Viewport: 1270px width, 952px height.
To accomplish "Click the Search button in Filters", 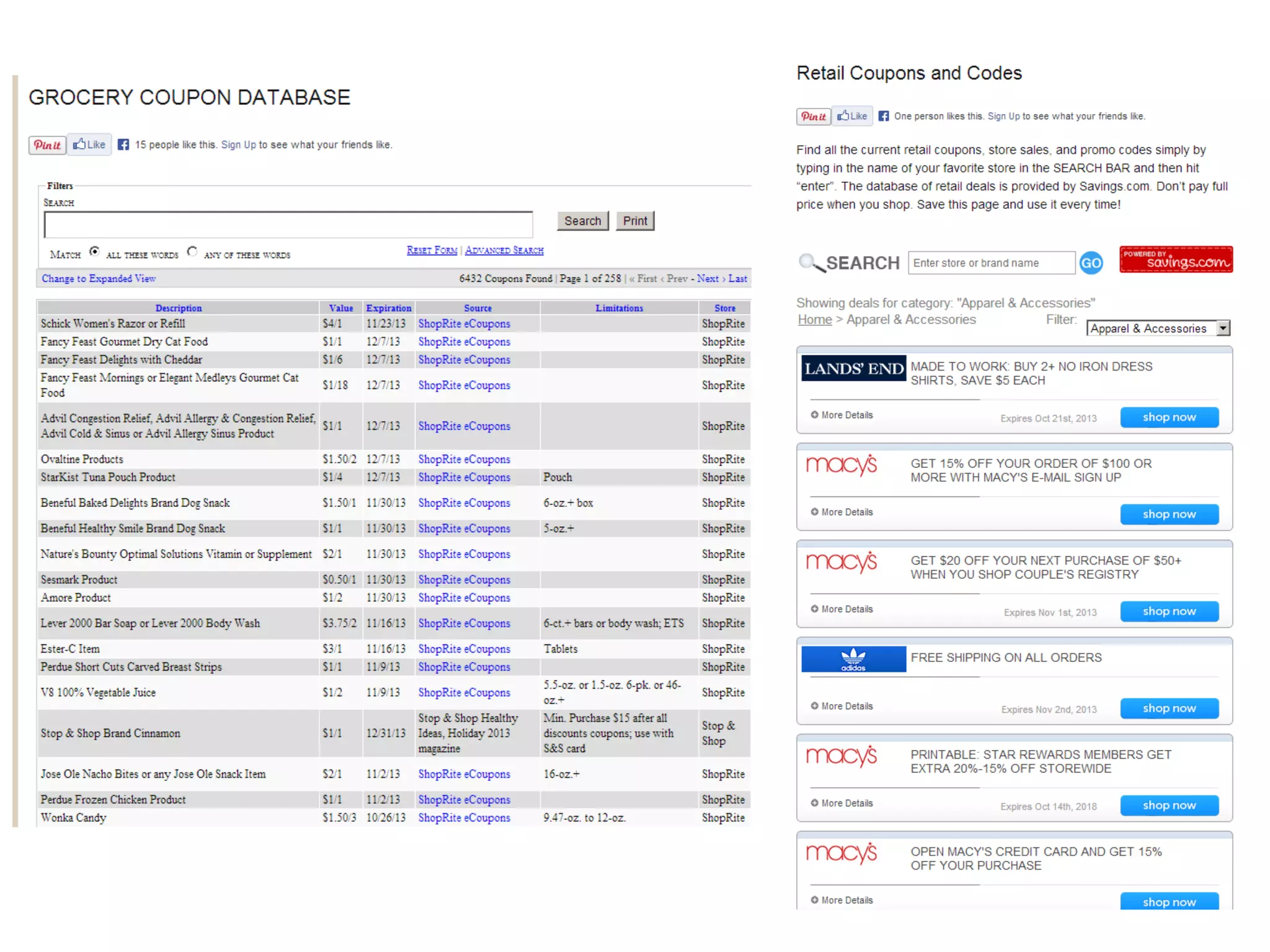I will (x=582, y=221).
